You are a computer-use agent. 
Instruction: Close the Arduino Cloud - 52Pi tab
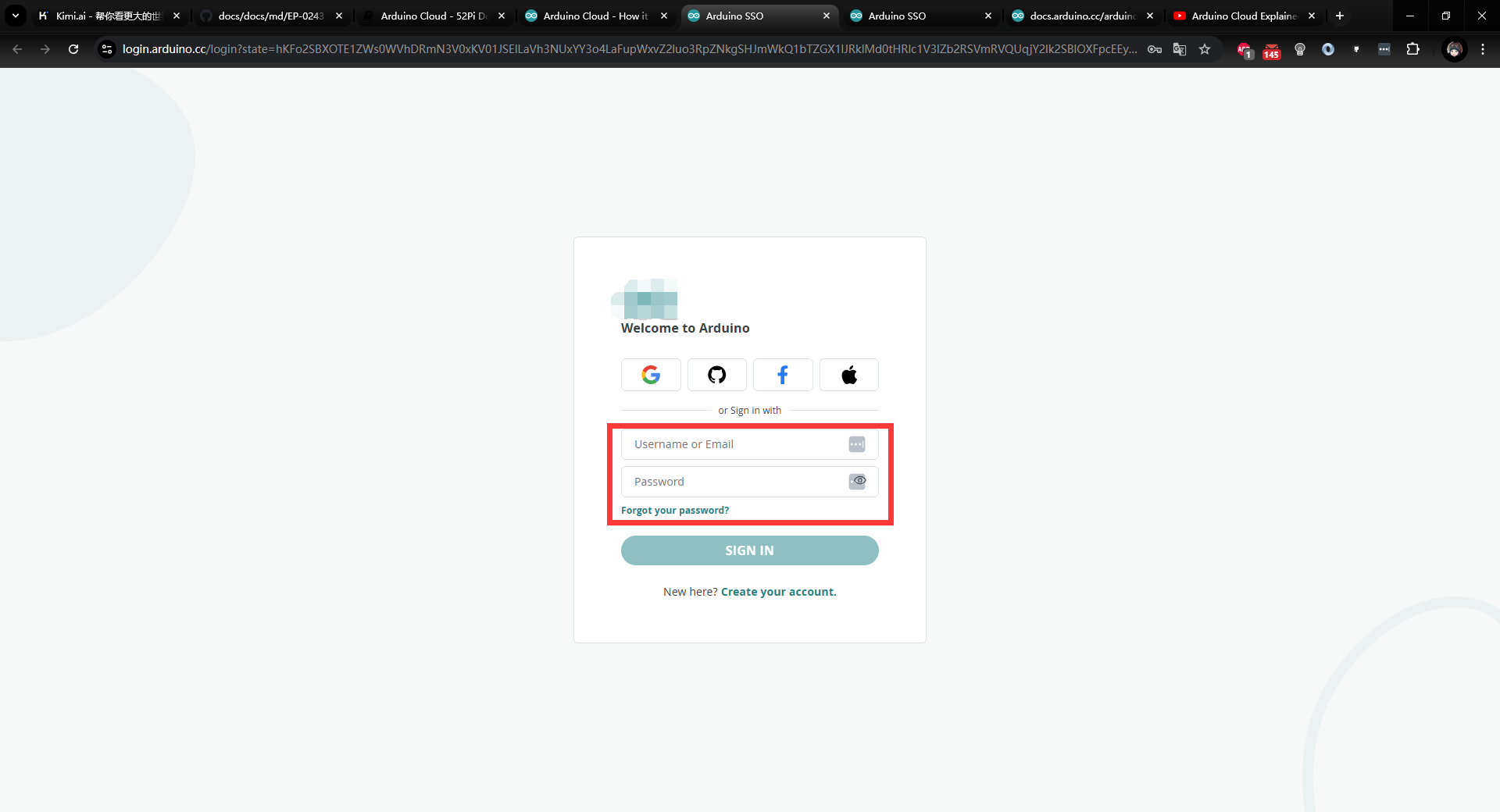coord(502,16)
